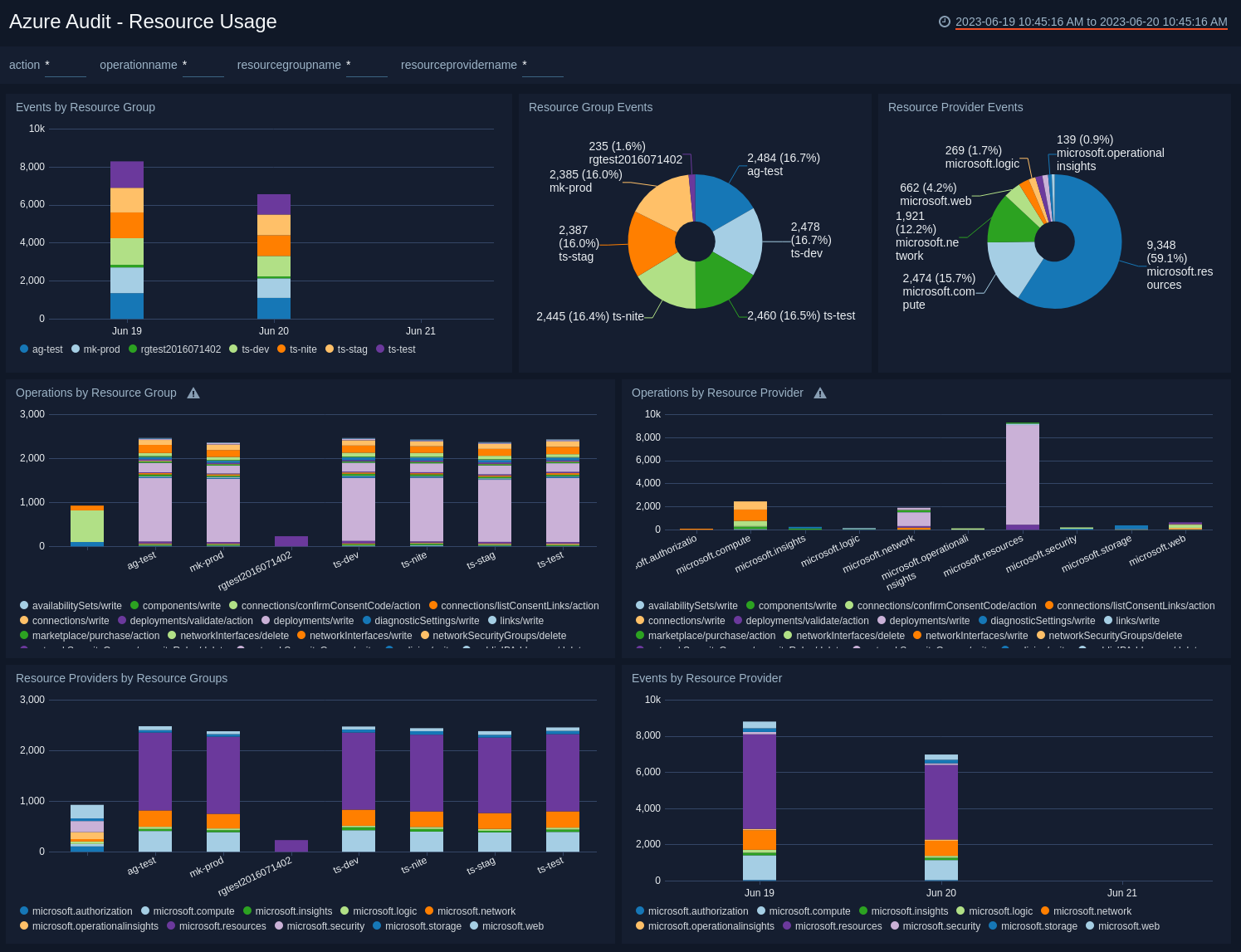
Task: Click Jun 20 bar in Events by Resource Group
Action: tap(274, 256)
